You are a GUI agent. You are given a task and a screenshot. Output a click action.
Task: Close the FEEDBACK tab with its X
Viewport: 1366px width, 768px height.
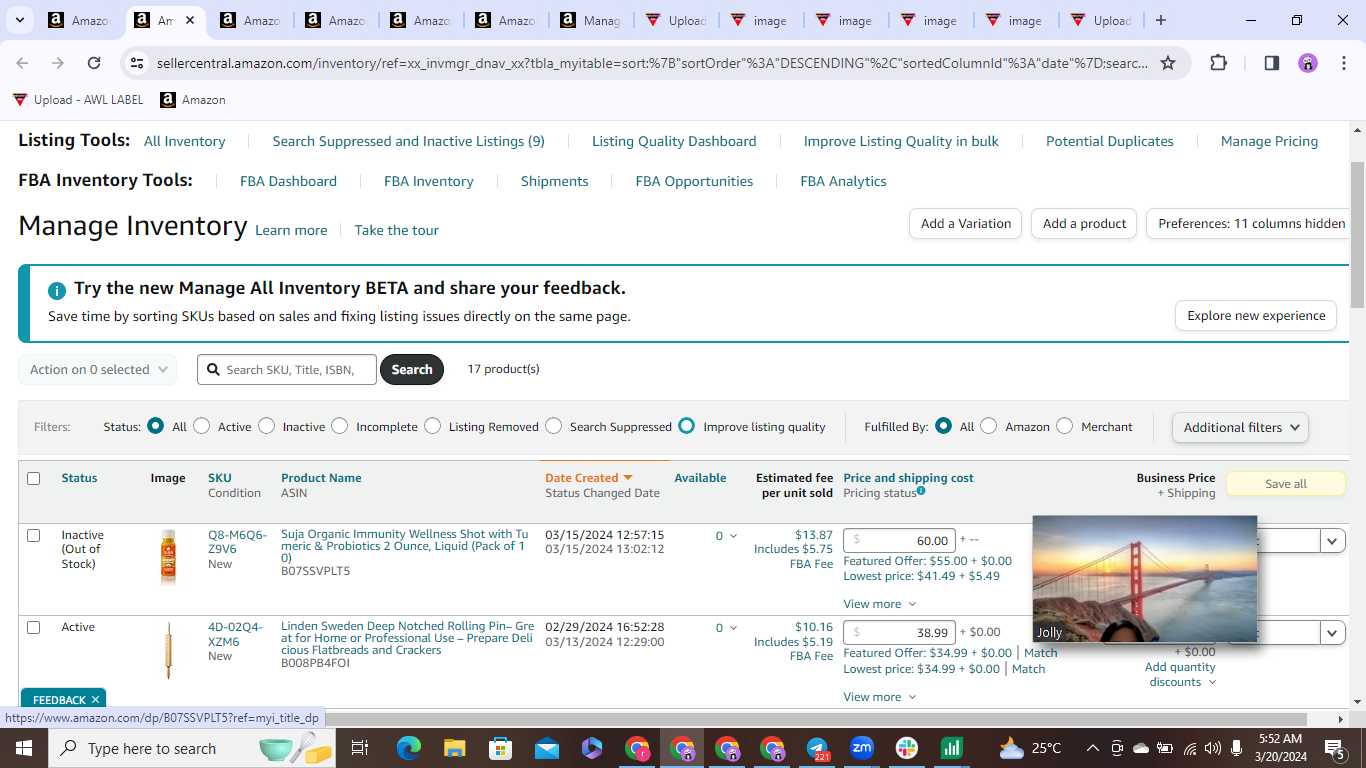click(x=95, y=700)
